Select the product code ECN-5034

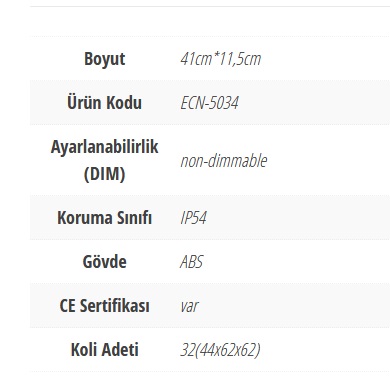point(209,103)
